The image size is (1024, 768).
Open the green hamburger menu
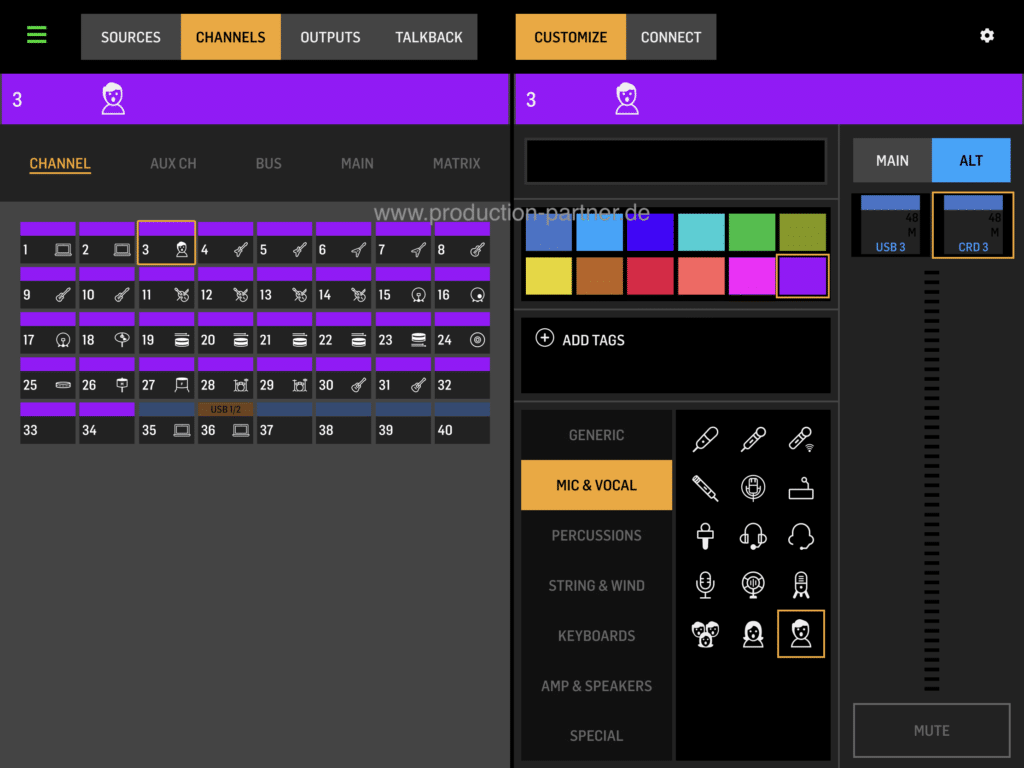[37, 36]
